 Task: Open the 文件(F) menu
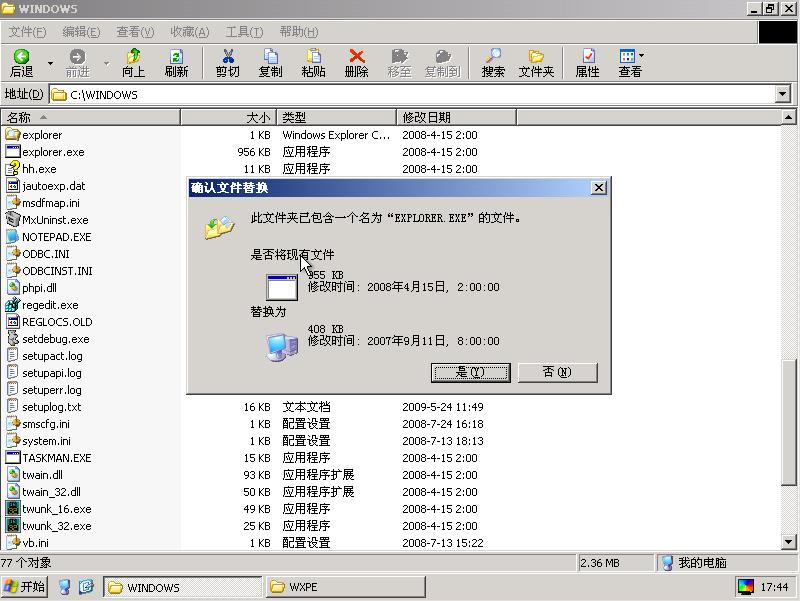(28, 32)
